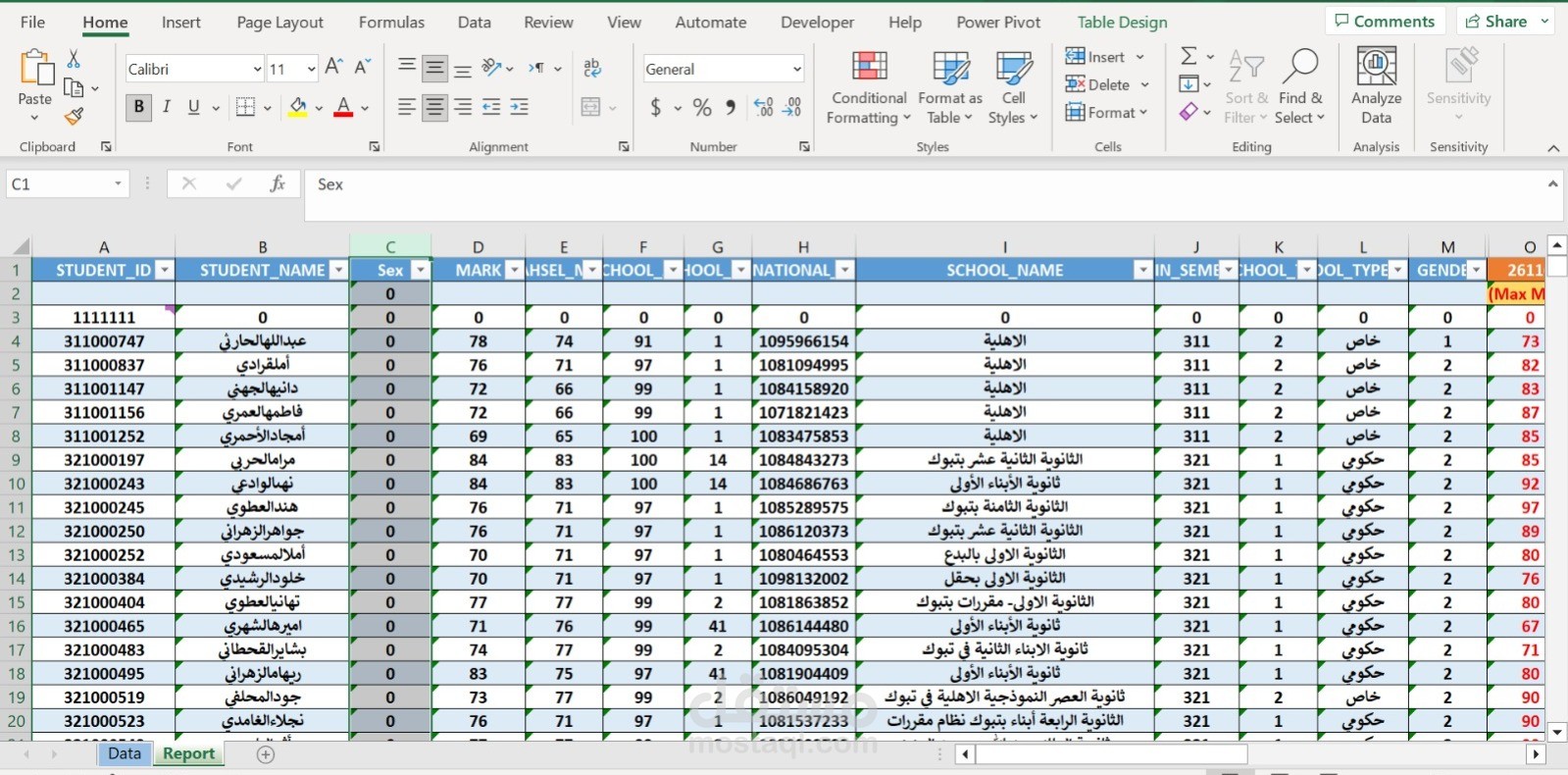The image size is (1568, 775).
Task: Expand the Name Box dropdown
Action: tap(118, 183)
